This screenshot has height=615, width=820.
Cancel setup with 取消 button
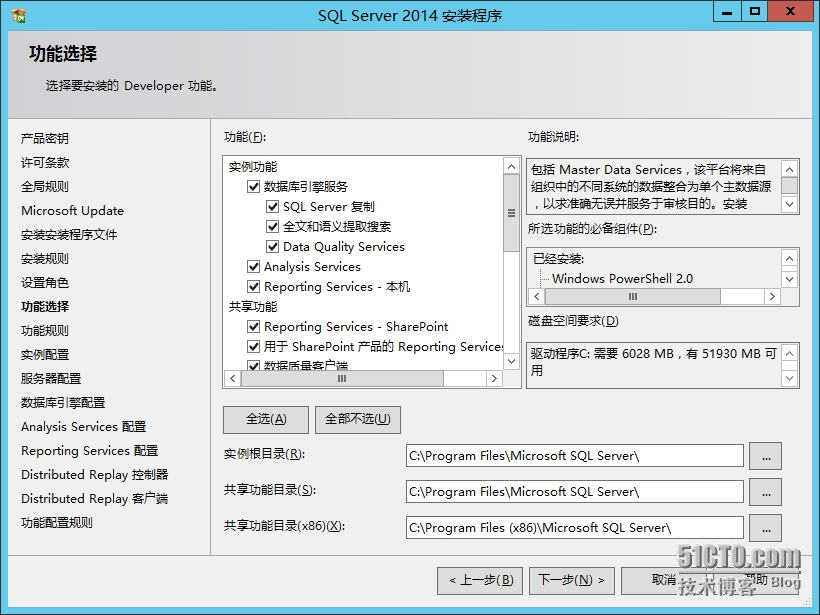[x=663, y=580]
